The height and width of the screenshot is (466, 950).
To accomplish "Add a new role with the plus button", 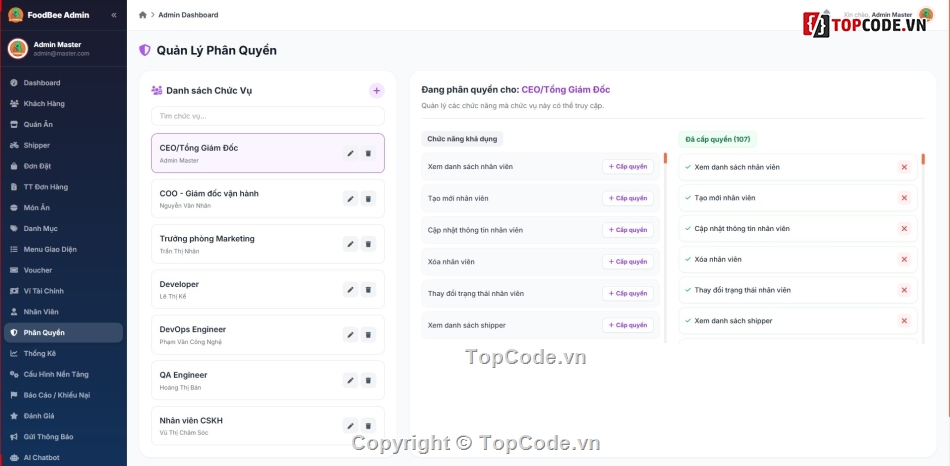I will pos(376,91).
